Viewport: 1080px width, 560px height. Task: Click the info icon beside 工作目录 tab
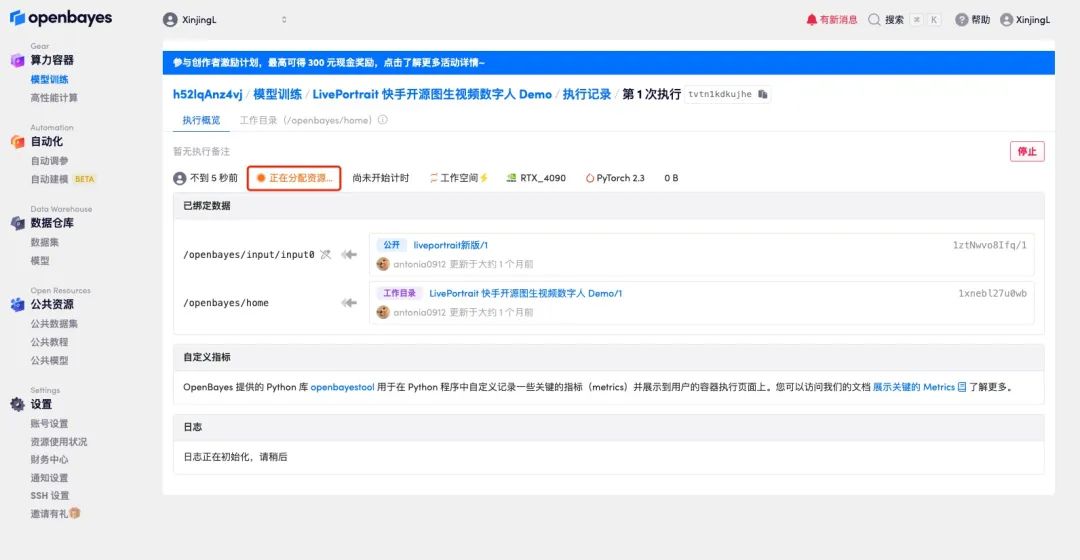click(382, 120)
